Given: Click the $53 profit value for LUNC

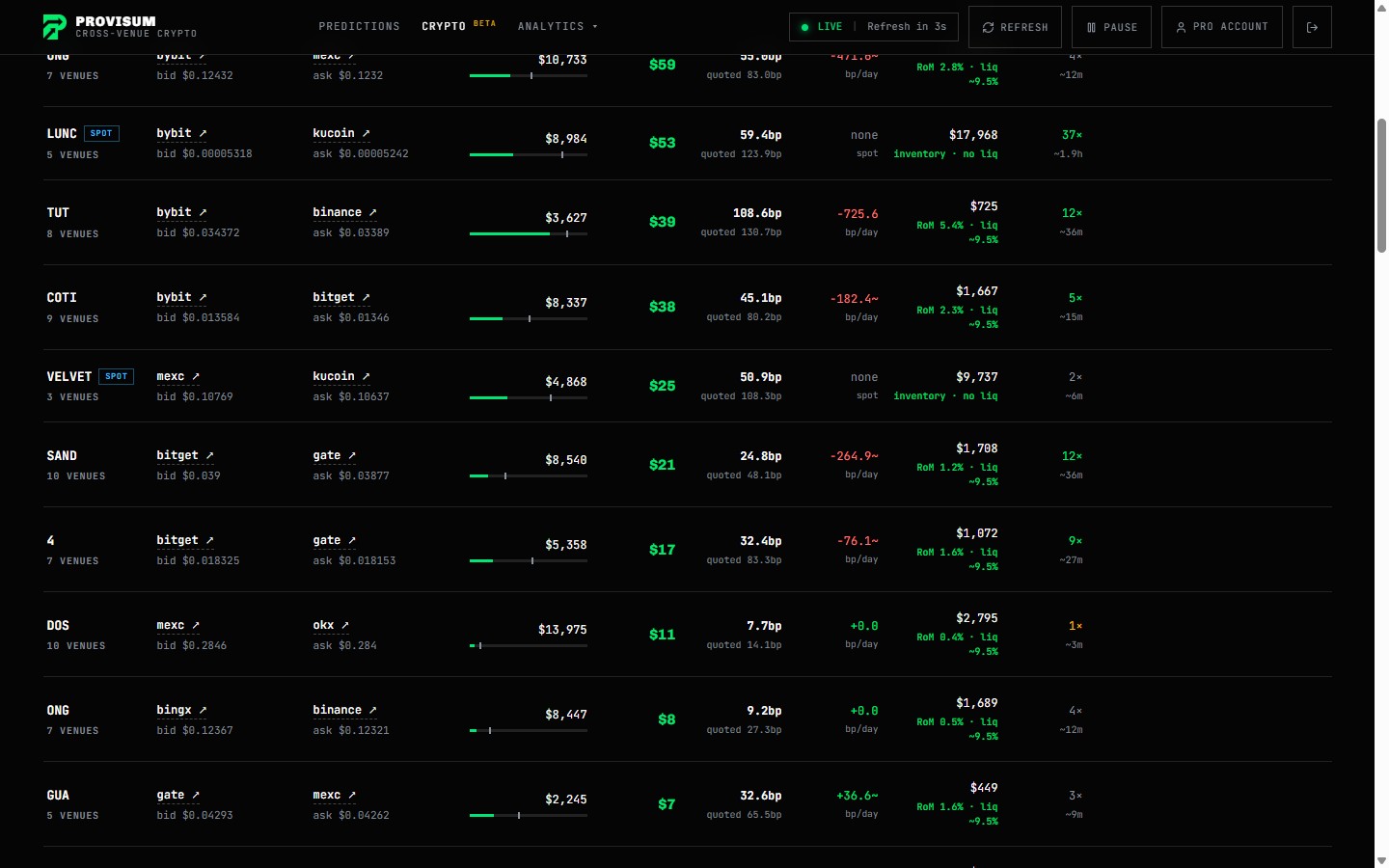Looking at the screenshot, I should point(662,143).
